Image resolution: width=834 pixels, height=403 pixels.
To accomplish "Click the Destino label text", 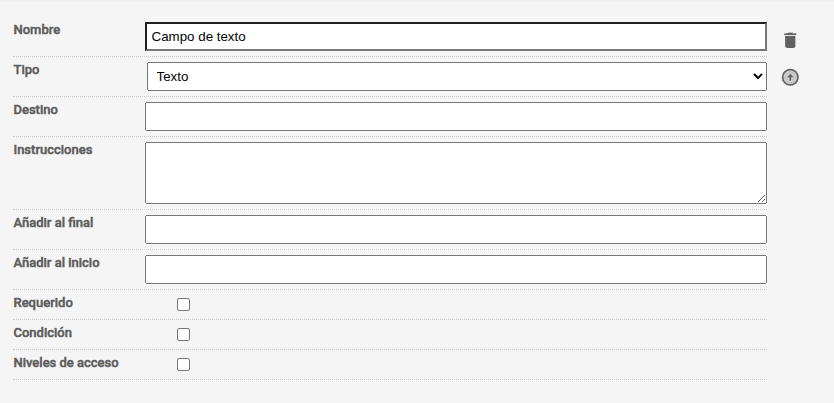I will point(36,110).
